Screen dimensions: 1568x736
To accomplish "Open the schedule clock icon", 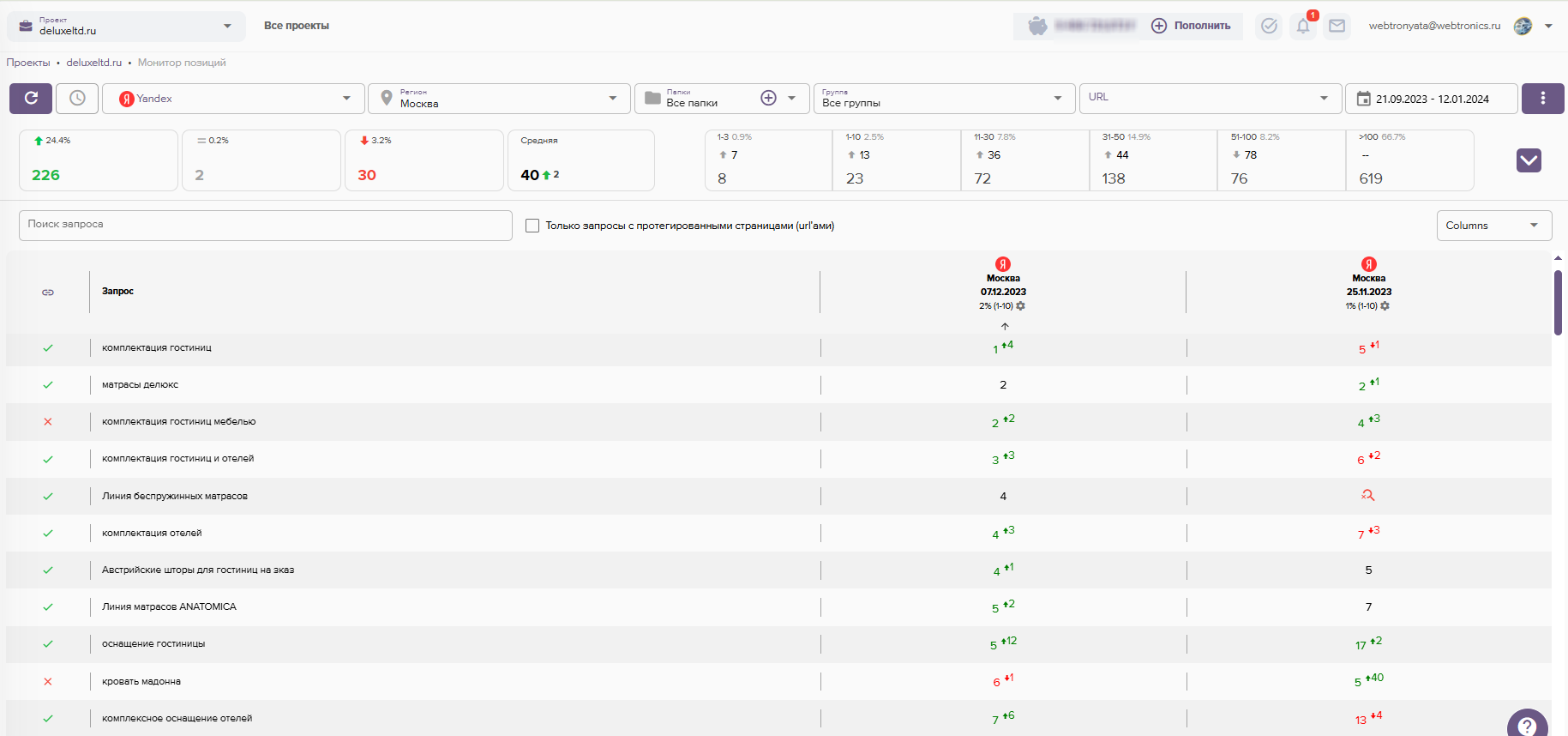I will tap(77, 99).
